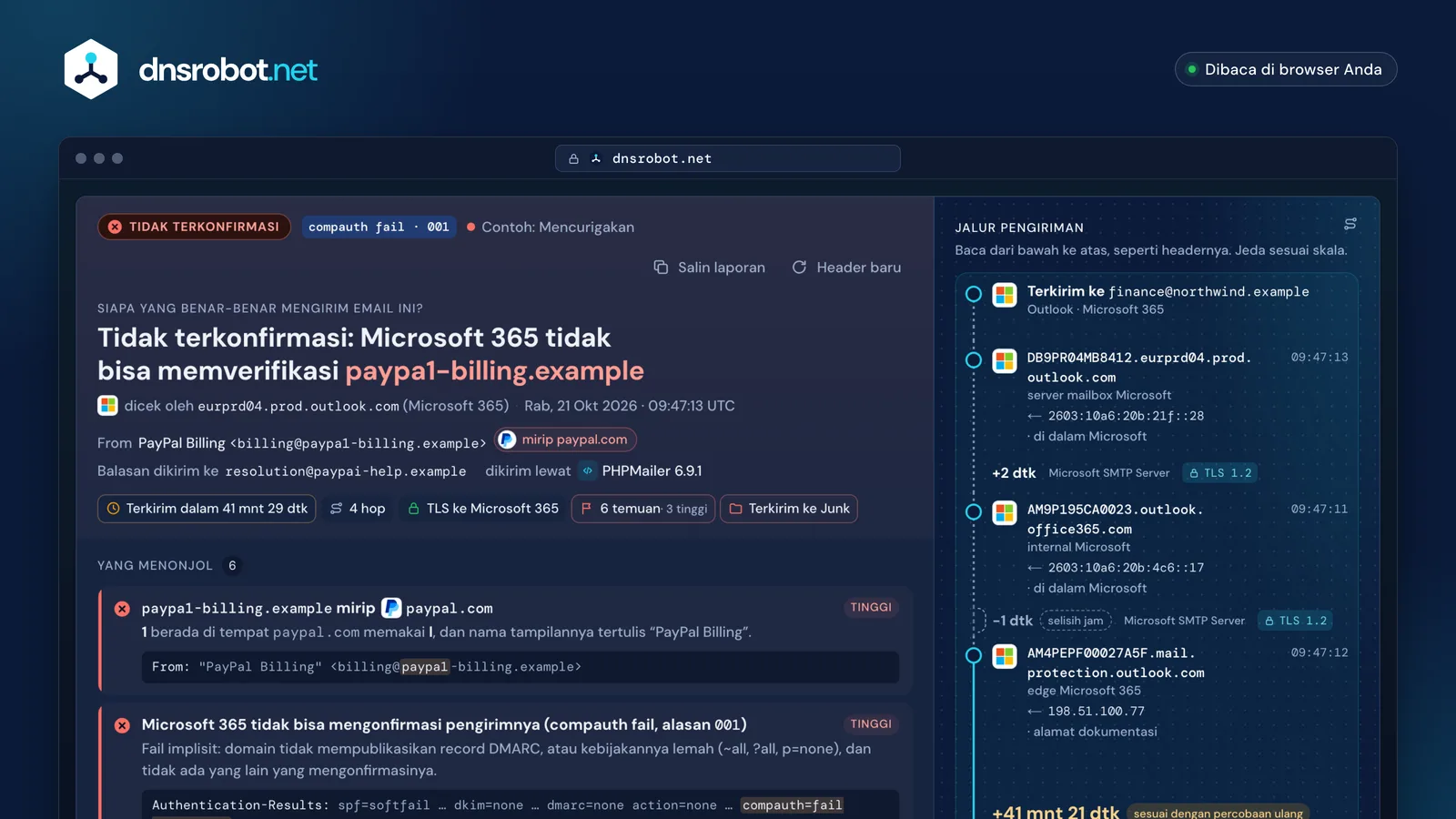1456x819 pixels.
Task: Click the reply-to address resolution@paypai-help.example
Action: point(346,471)
